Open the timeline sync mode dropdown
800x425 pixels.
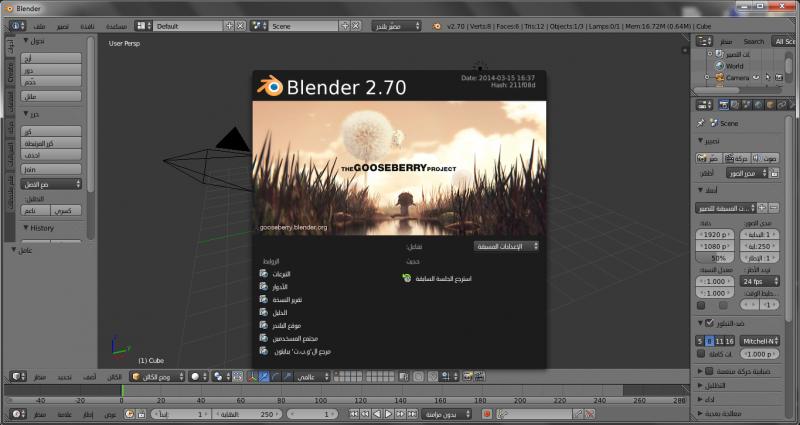(447, 414)
